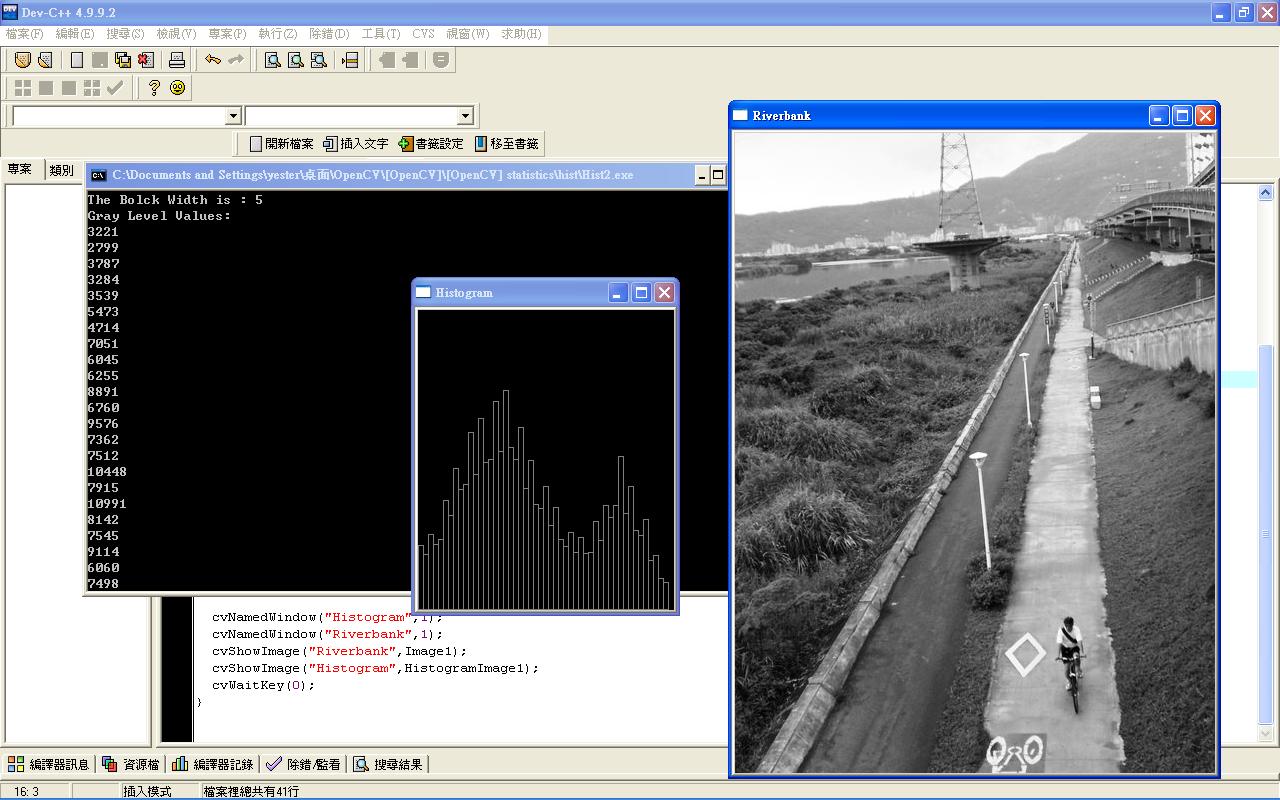This screenshot has width=1280, height=800.
Task: Open the 檔案(F) File menu
Action: point(25,34)
